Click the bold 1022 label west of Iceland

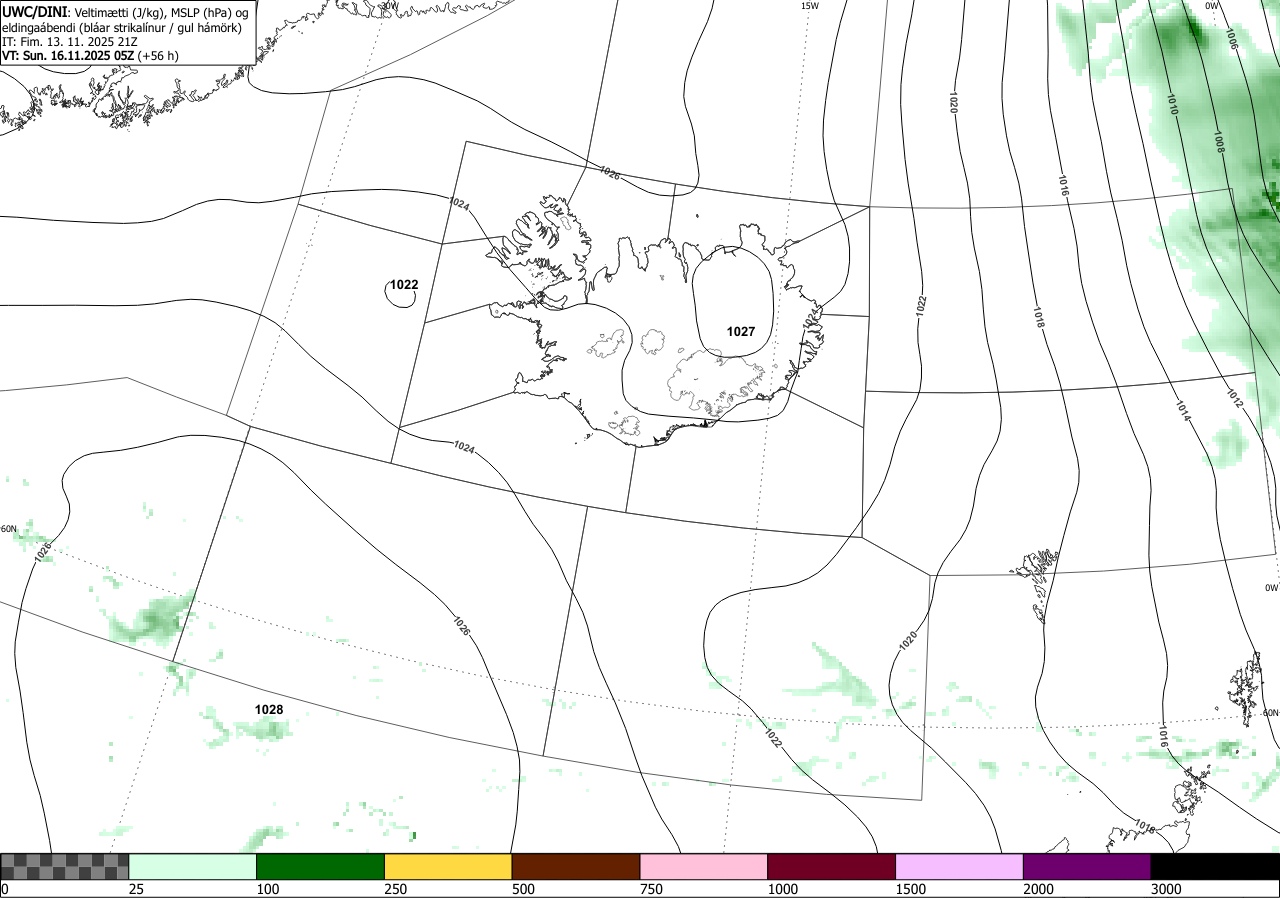click(x=404, y=284)
